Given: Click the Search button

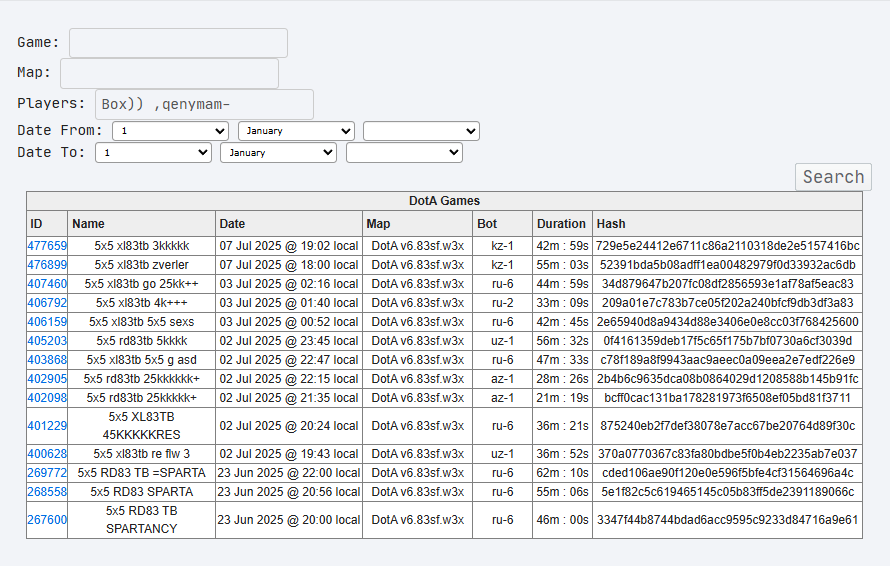Looking at the screenshot, I should 833,177.
